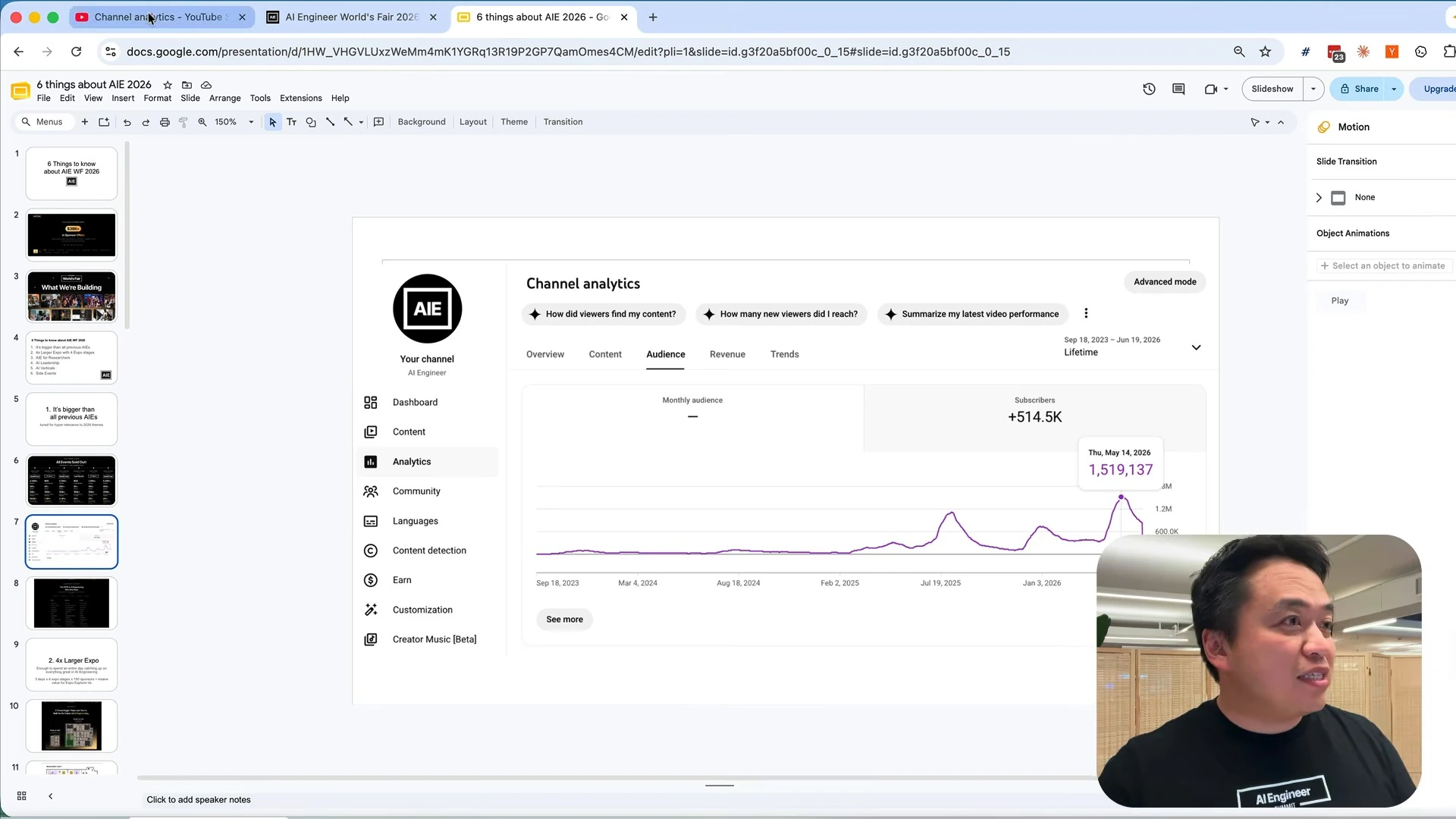Bookmark this page with star icon
The height and width of the screenshot is (819, 1456).
coord(1265,52)
